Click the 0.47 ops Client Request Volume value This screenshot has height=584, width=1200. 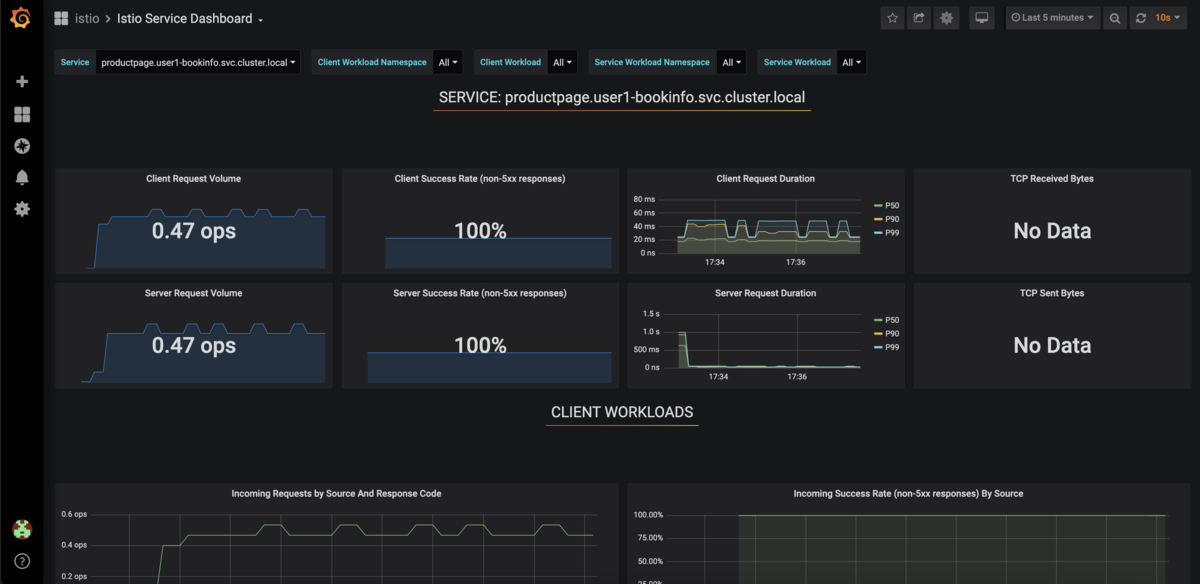coord(194,231)
